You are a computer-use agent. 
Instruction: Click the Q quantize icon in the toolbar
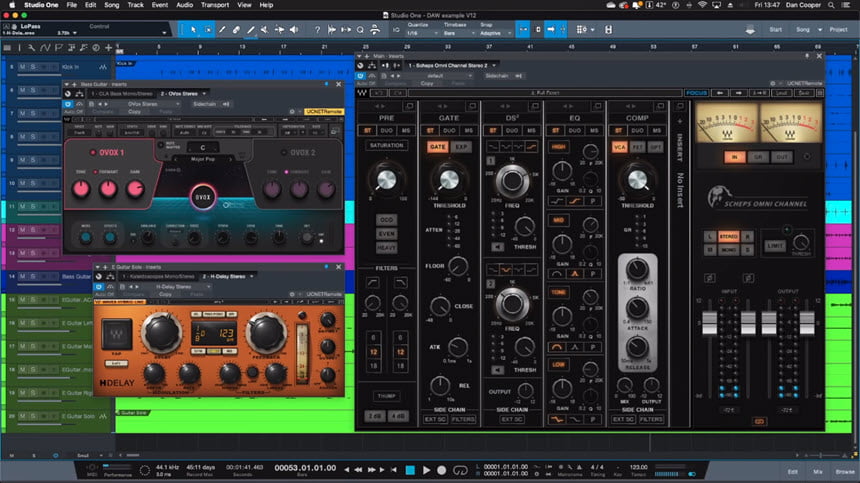[360, 30]
